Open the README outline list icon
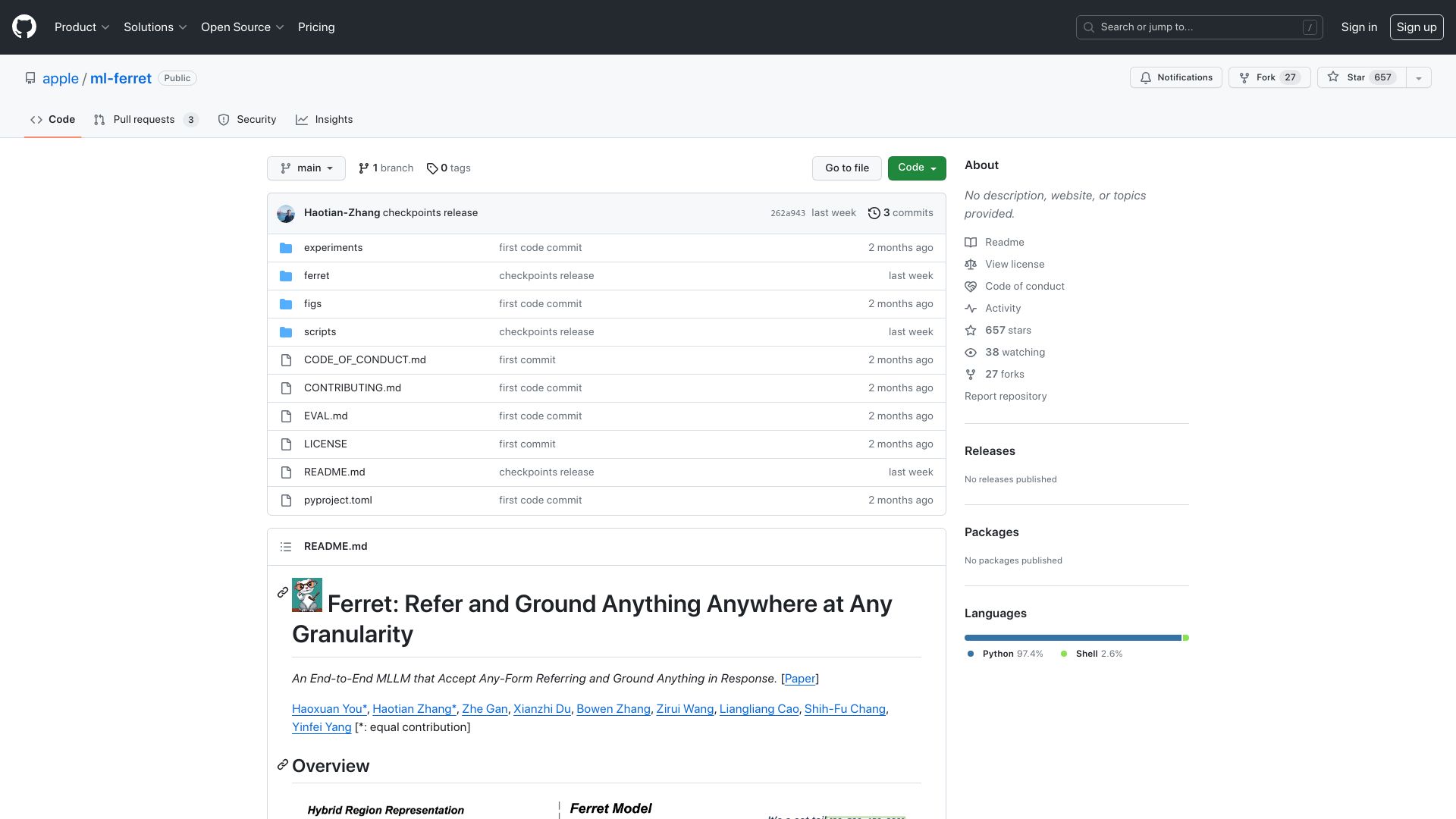This screenshot has width=1456, height=819. pyautogui.click(x=286, y=547)
